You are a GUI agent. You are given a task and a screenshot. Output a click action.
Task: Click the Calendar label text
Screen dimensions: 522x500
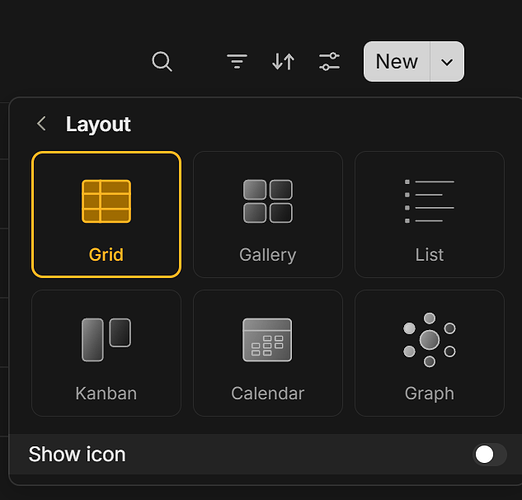tap(268, 393)
